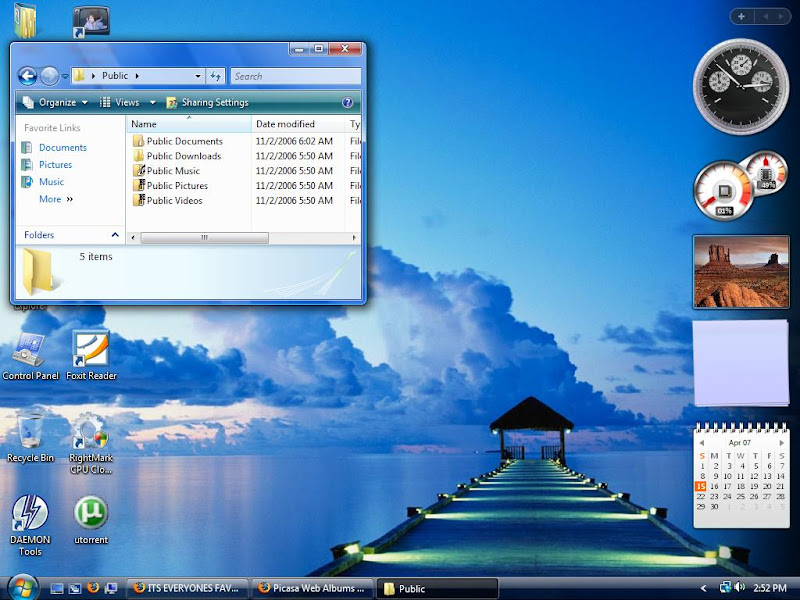Select the Recycle Bin icon
The height and width of the screenshot is (600, 800).
point(30,430)
